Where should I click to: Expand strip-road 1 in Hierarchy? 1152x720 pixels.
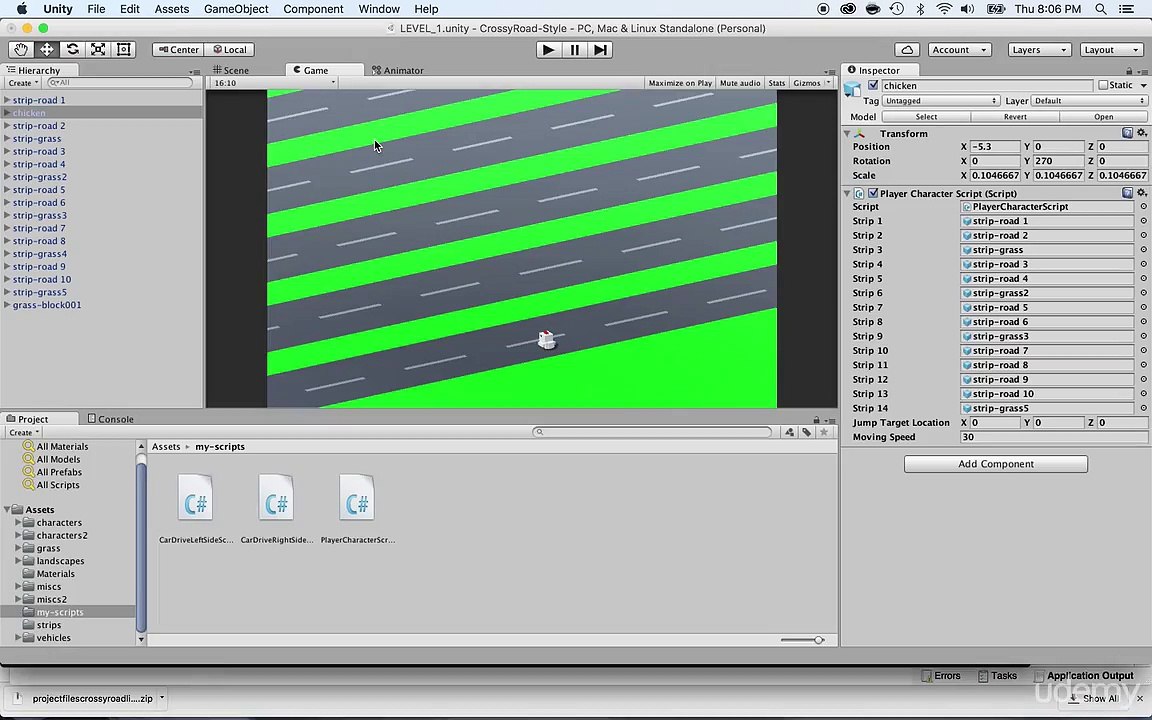click(7, 100)
